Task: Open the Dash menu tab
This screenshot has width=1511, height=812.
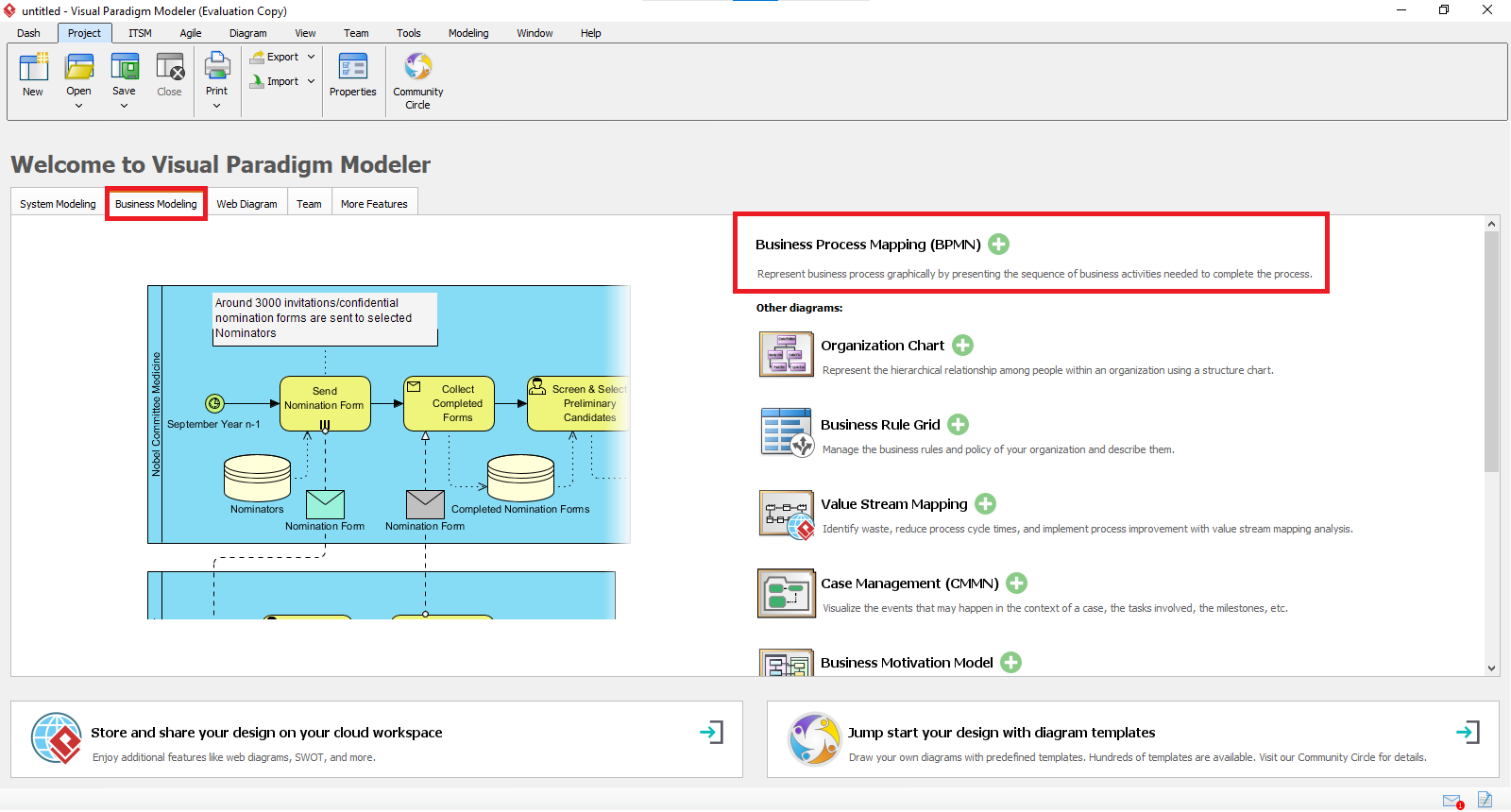Action: [x=28, y=33]
